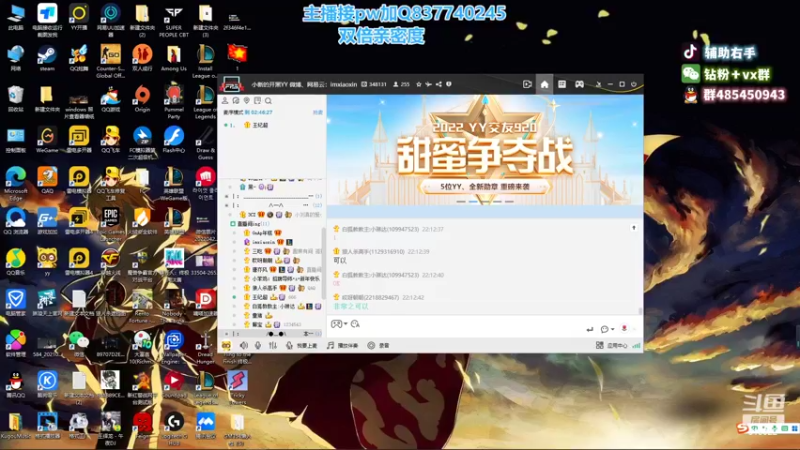Select 王纪超 in the mic queue list
This screenshot has height=450, width=800.
tap(260, 125)
